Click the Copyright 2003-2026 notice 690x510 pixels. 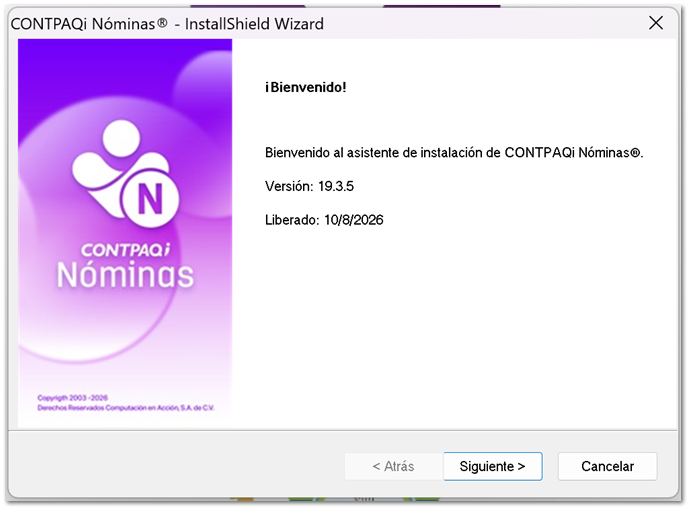coord(73,398)
